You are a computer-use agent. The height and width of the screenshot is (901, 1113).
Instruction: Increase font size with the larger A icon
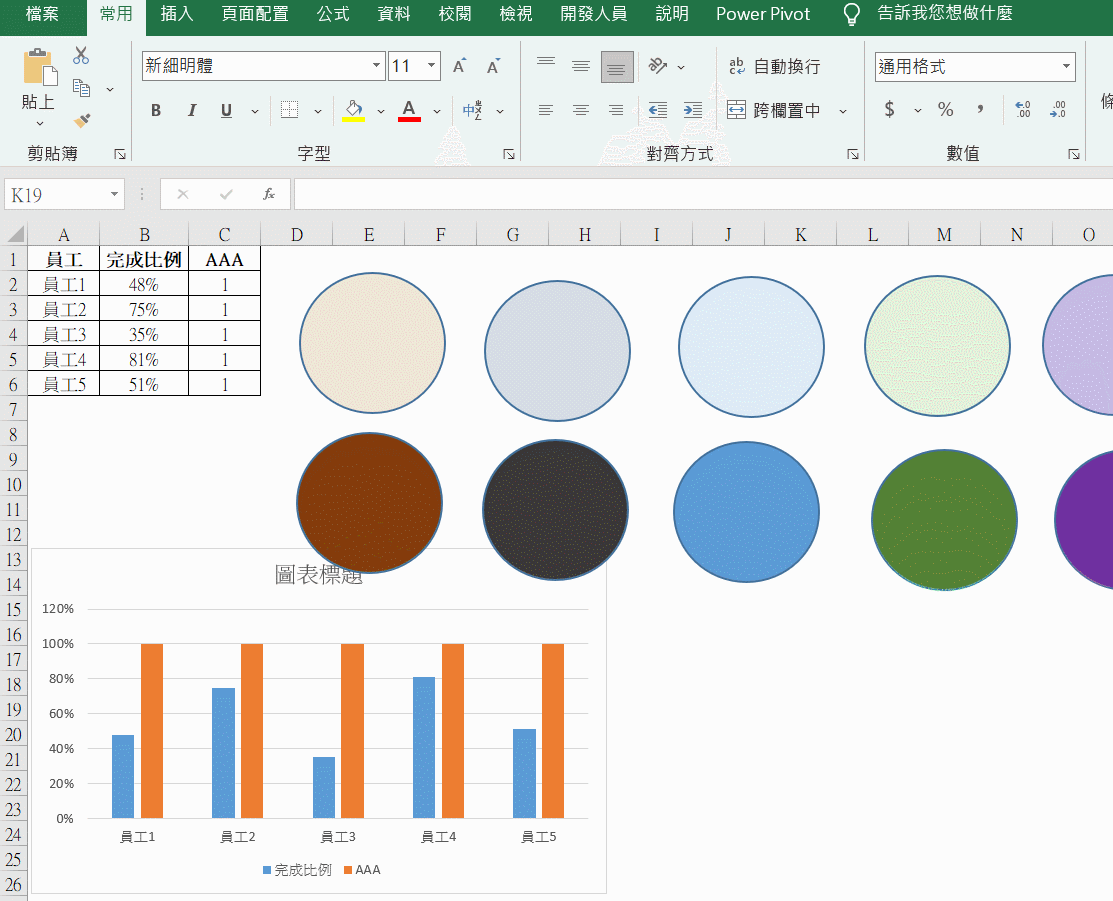460,66
